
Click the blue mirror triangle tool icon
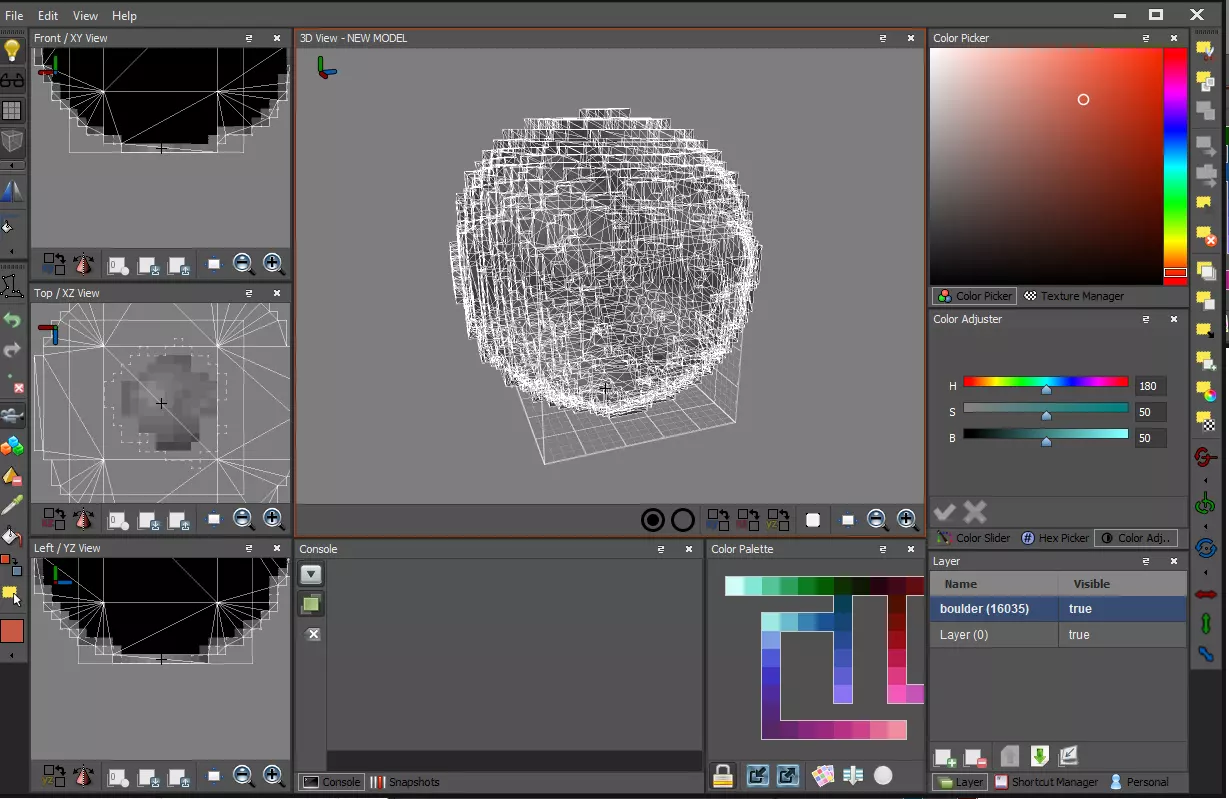tap(12, 191)
